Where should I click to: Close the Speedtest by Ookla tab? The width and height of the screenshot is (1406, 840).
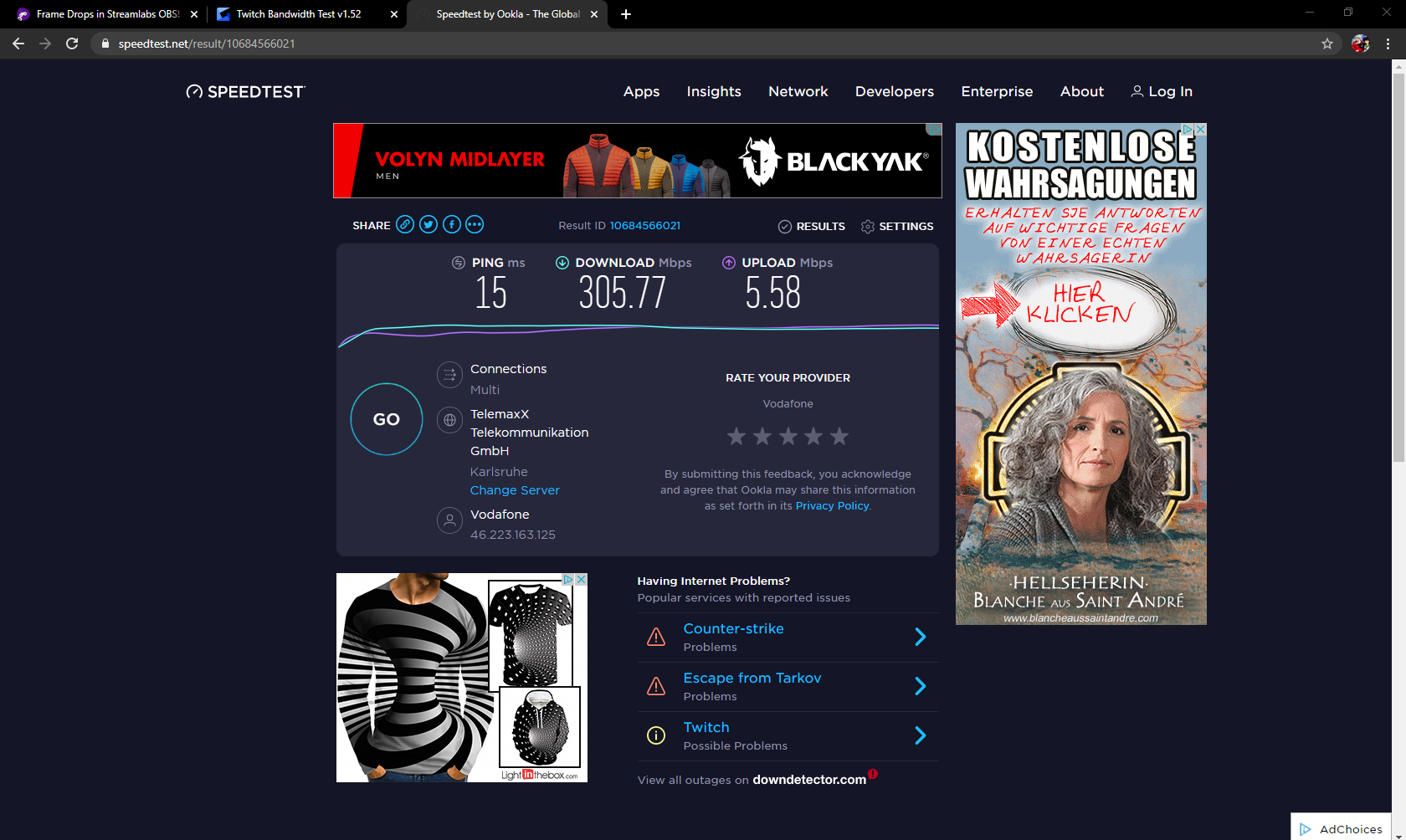coord(594,14)
